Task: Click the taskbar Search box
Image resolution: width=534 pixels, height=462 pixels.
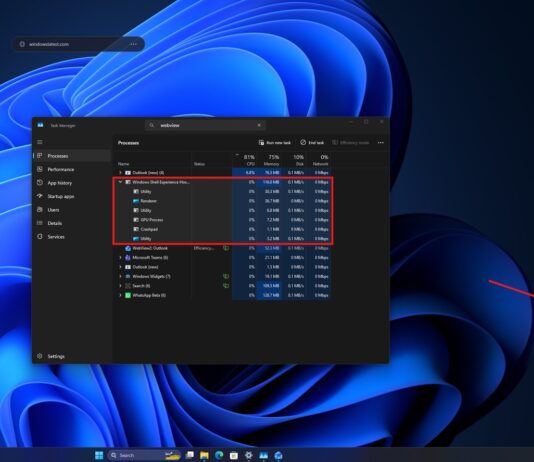Action: click(x=144, y=455)
